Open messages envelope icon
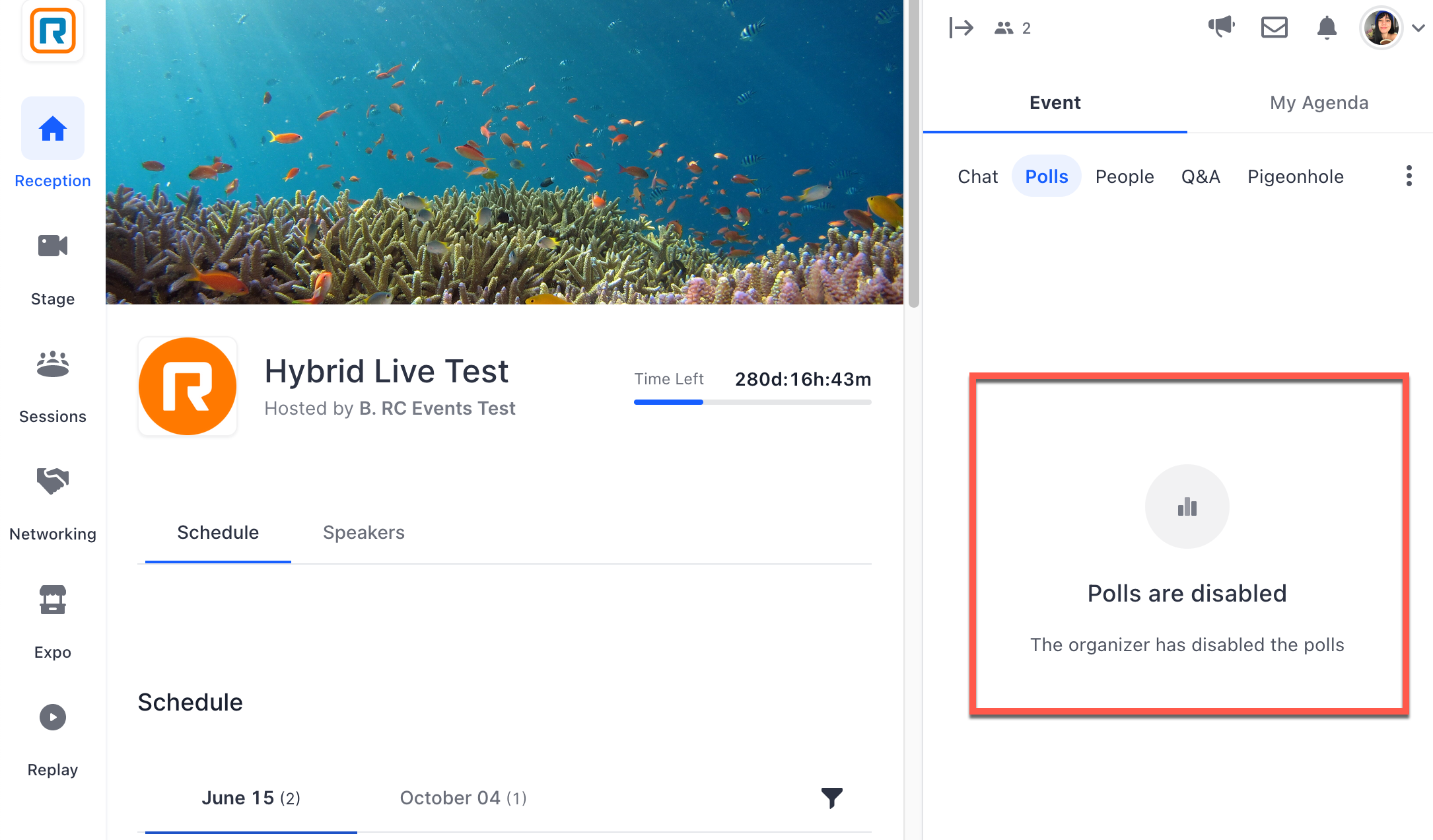Screen dimensions: 1433x840 (x=1275, y=28)
